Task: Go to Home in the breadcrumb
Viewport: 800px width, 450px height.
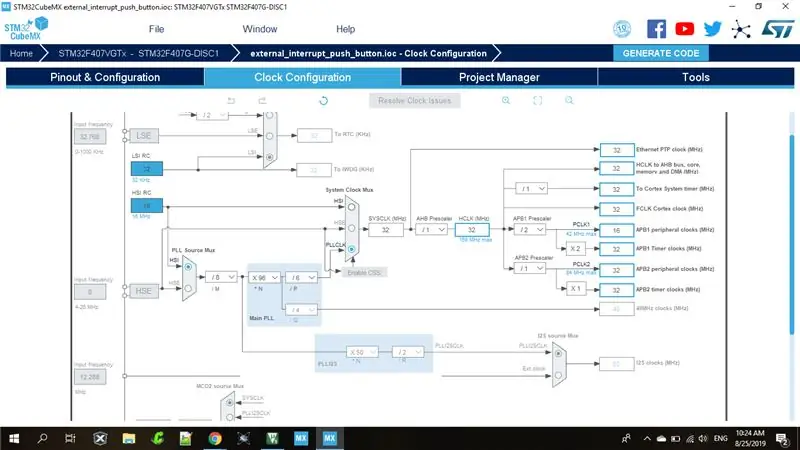Action: tap(21, 53)
